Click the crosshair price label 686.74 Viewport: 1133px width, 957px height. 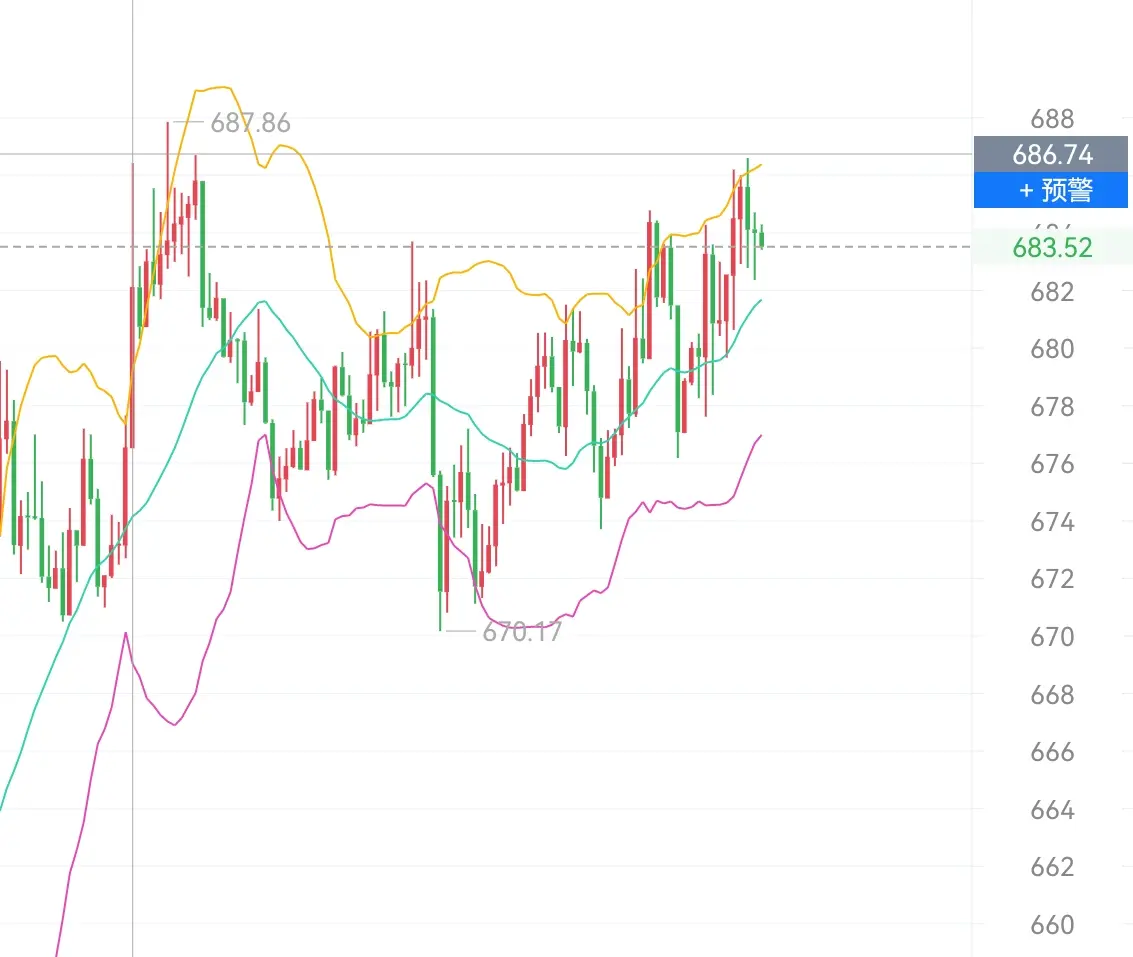pyautogui.click(x=1051, y=155)
